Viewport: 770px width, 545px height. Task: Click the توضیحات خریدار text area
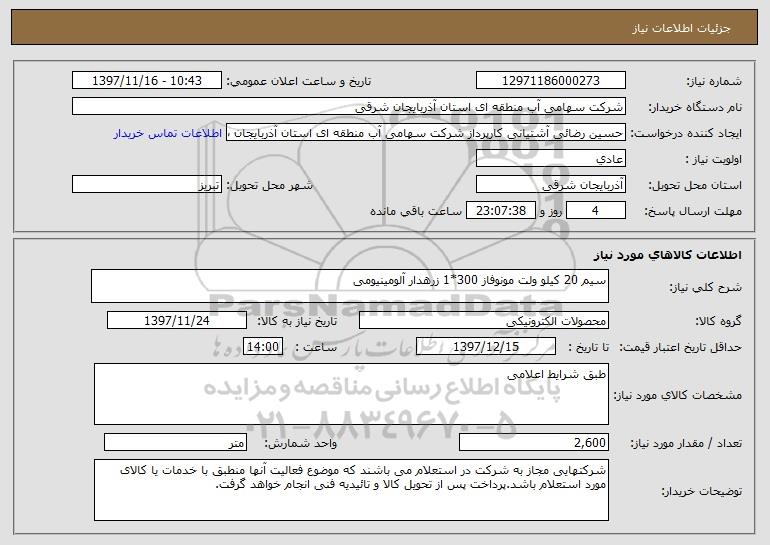pyautogui.click(x=351, y=490)
